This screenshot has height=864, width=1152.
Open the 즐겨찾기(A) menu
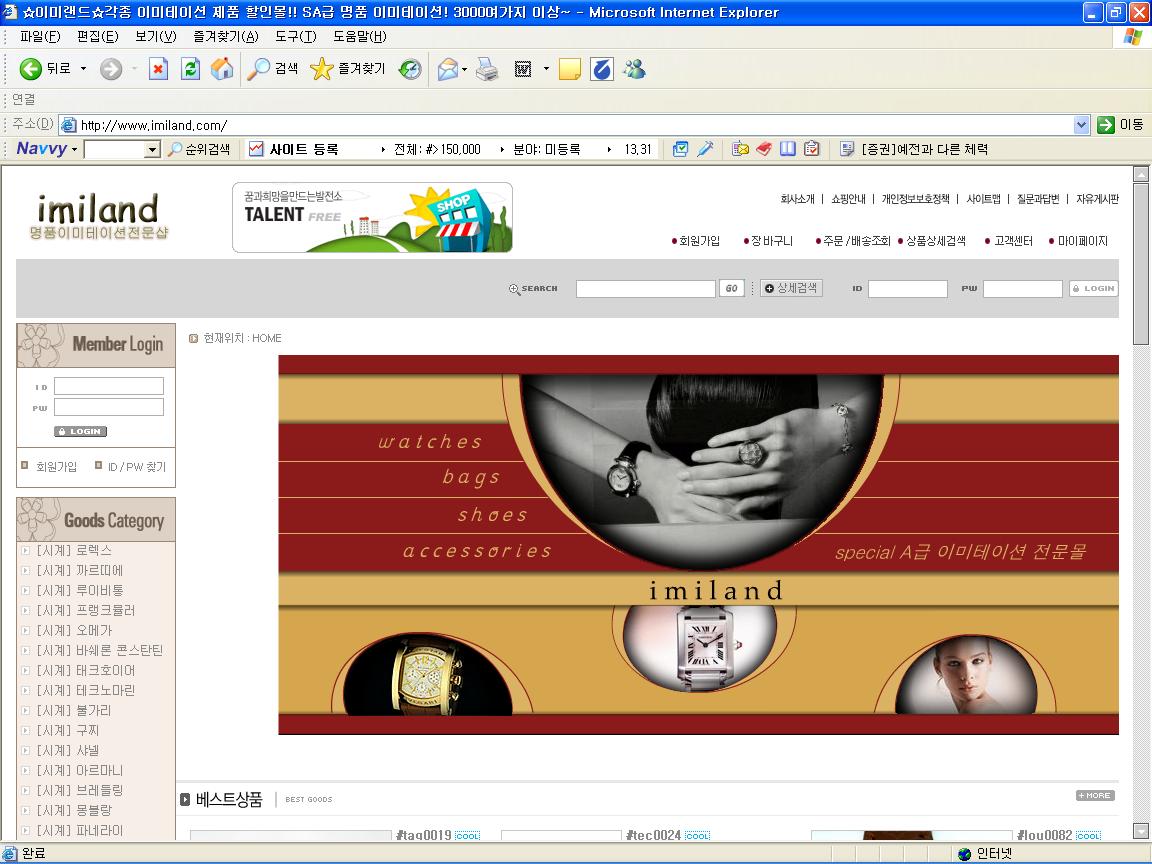[225, 36]
